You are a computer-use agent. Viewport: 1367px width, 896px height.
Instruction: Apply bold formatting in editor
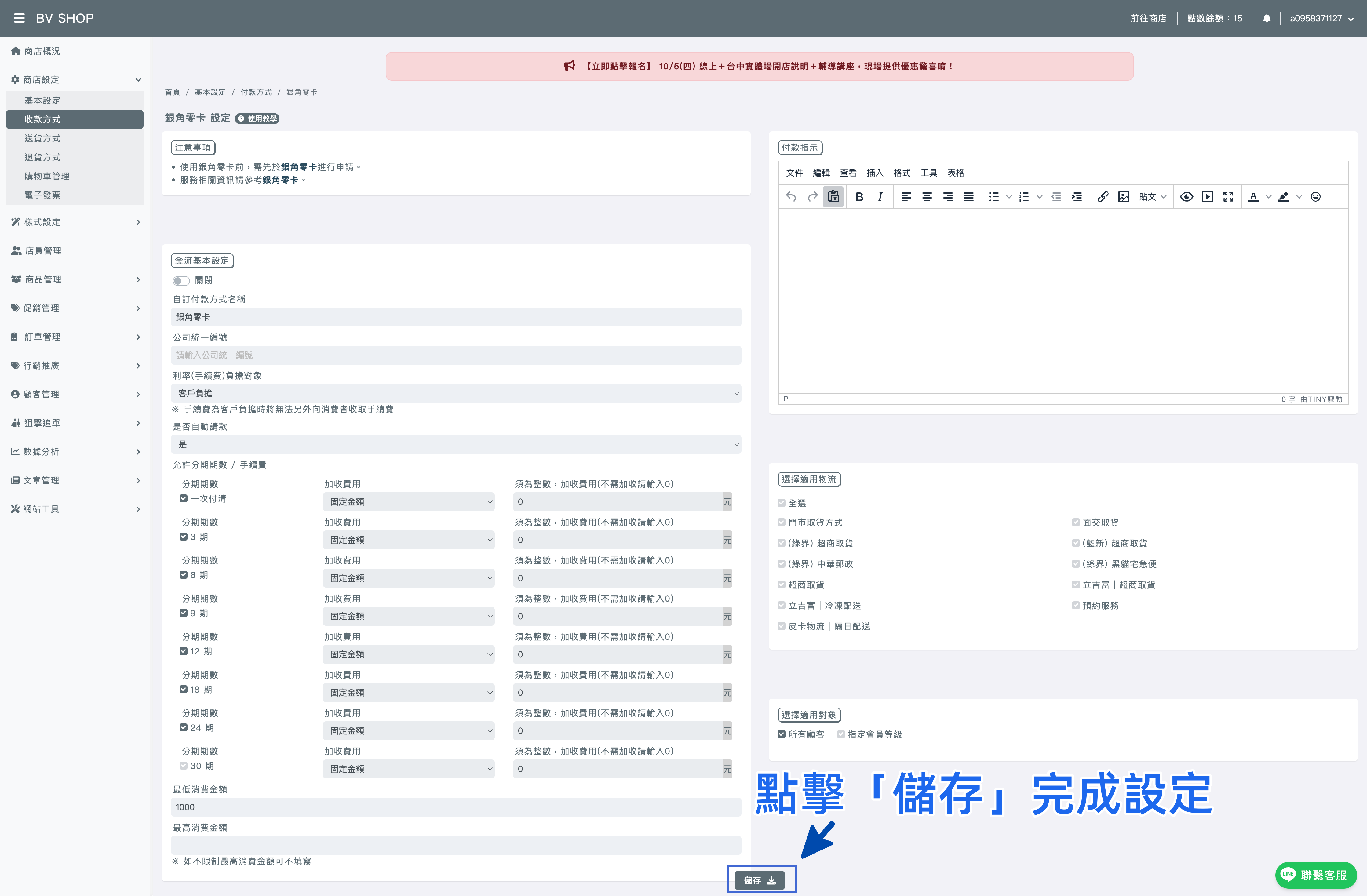859,197
